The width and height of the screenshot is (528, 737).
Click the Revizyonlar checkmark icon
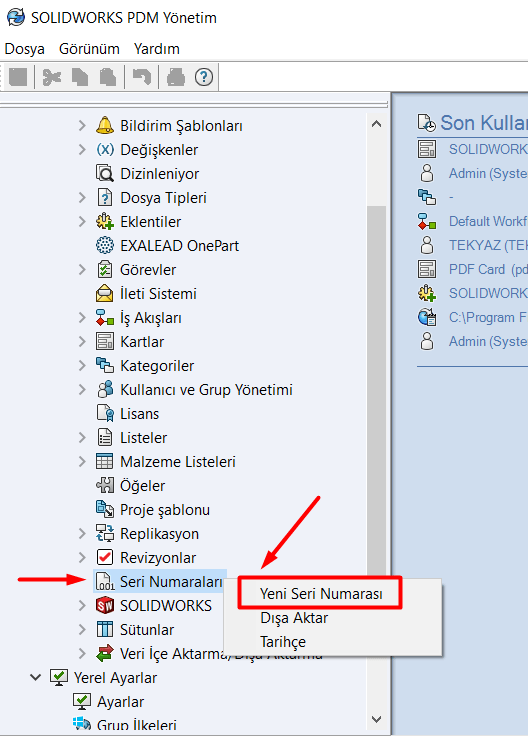click(105, 557)
